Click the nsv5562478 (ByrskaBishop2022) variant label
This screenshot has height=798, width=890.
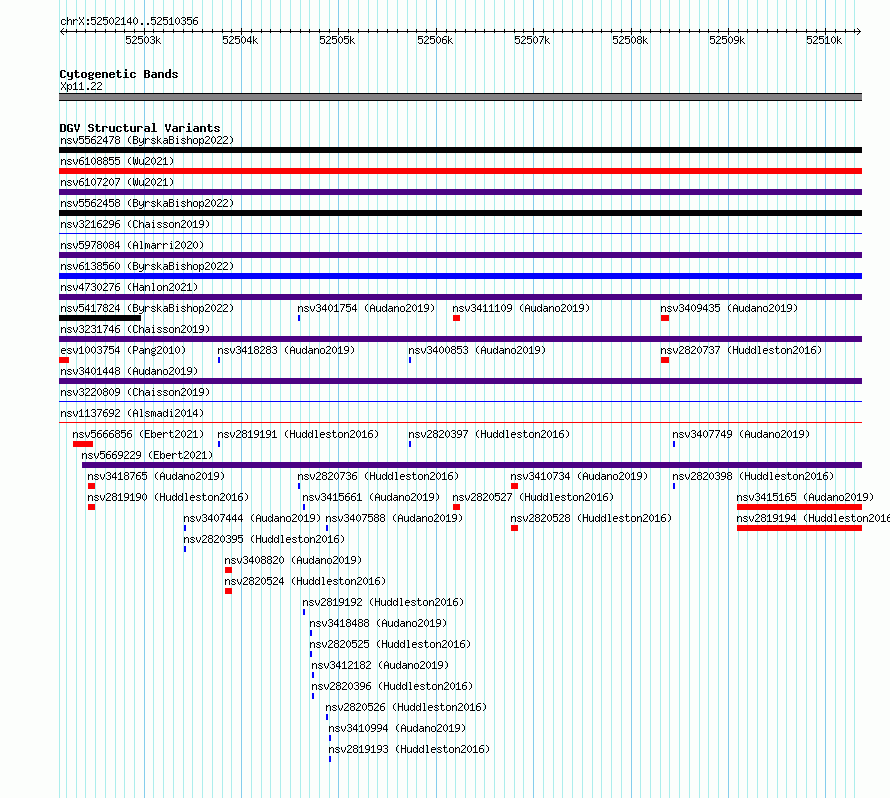147,140
